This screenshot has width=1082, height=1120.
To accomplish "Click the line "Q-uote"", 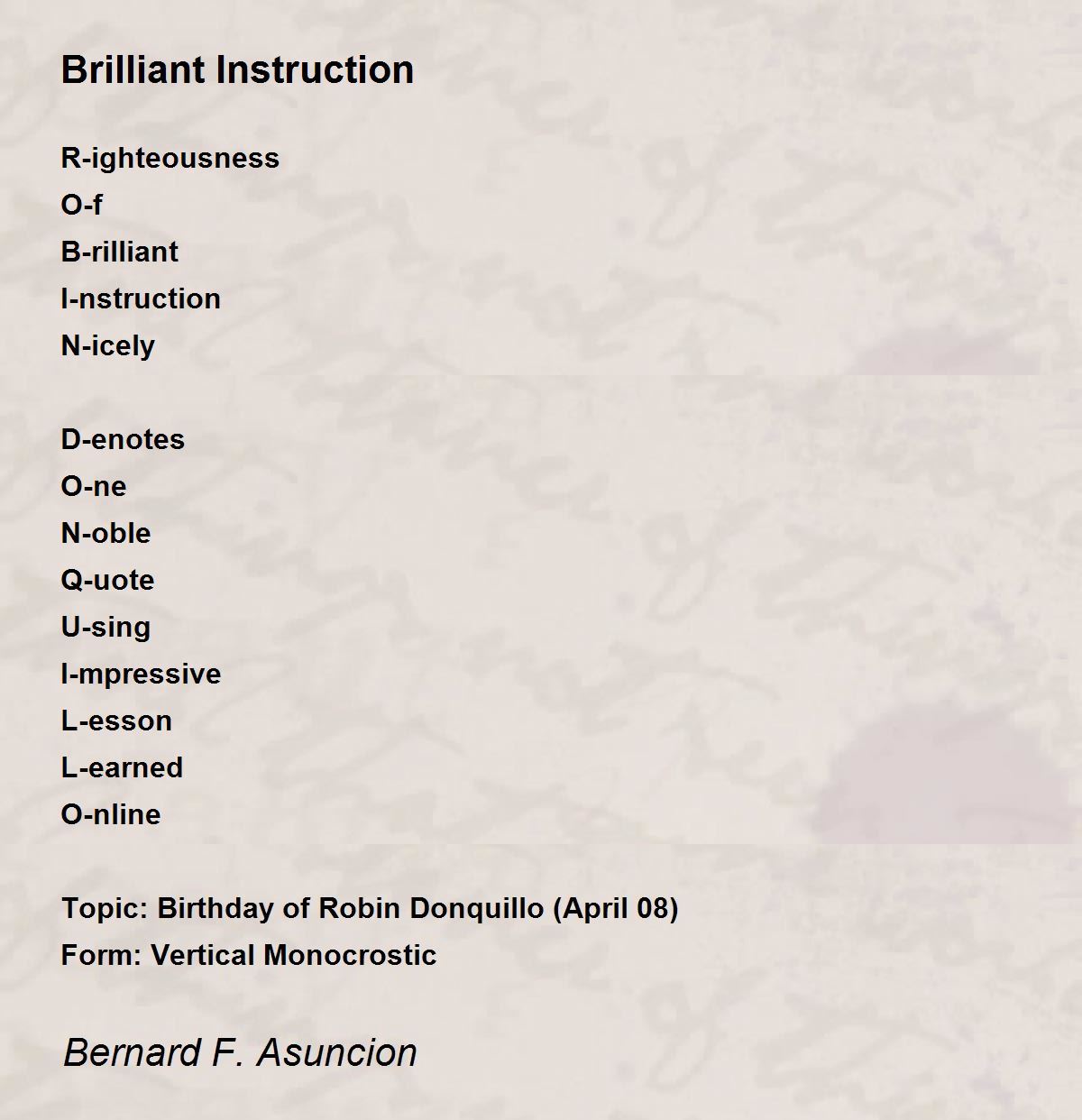I will [x=107, y=581].
